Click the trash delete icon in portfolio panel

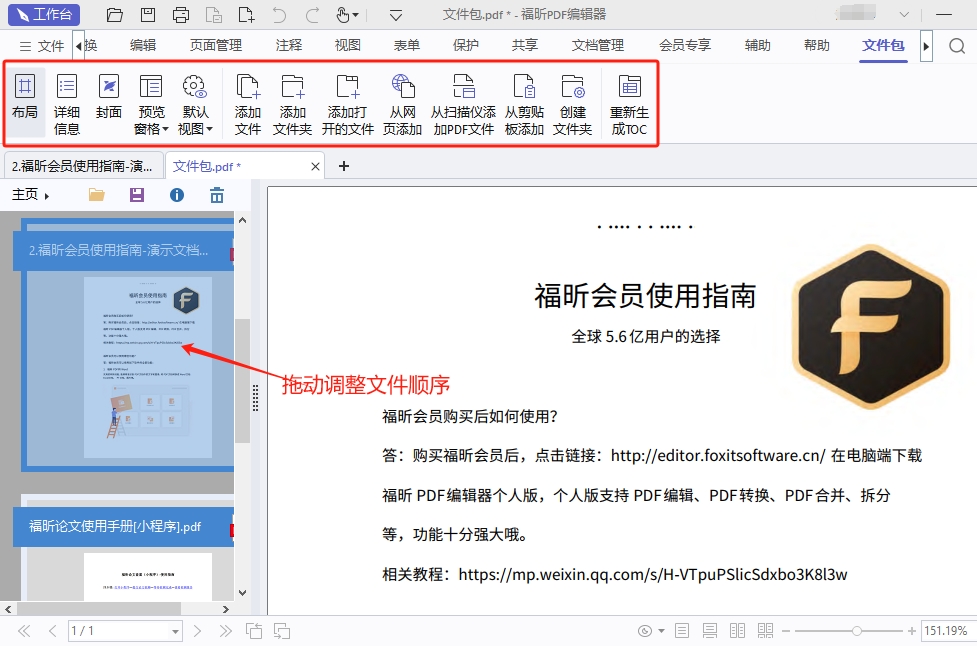pyautogui.click(x=217, y=195)
